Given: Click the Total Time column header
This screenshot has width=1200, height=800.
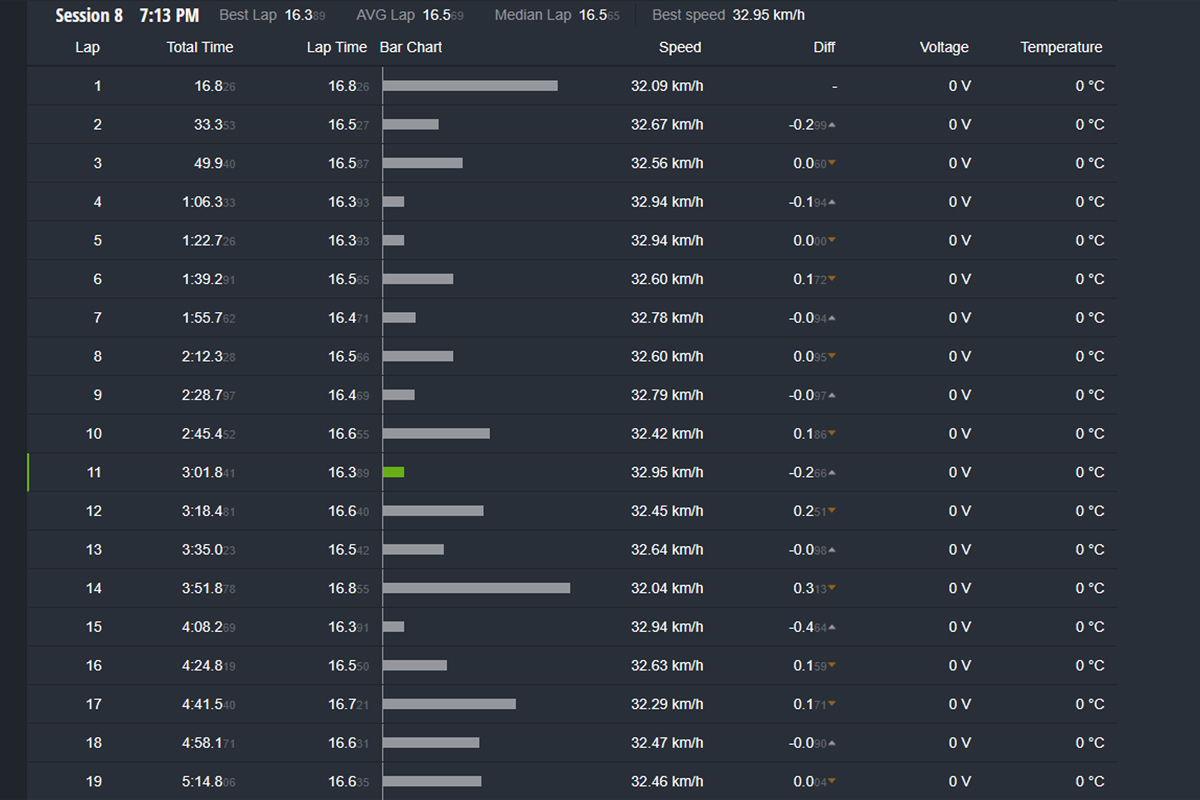Looking at the screenshot, I should (200, 47).
